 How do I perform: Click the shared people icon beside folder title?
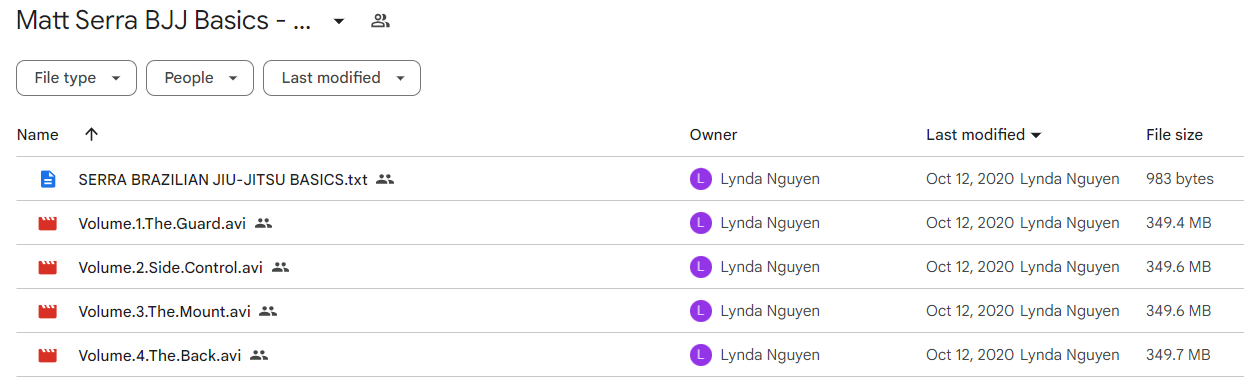pyautogui.click(x=380, y=21)
